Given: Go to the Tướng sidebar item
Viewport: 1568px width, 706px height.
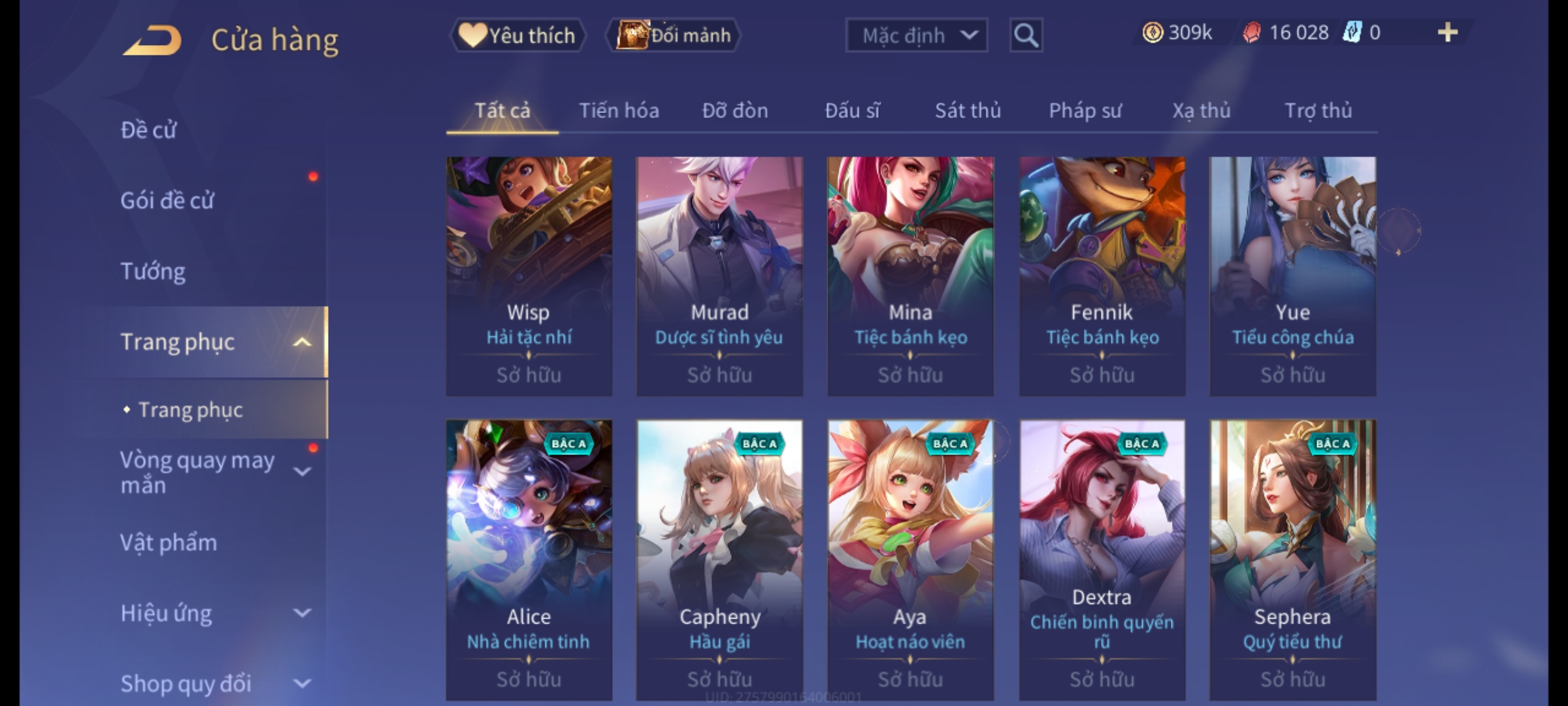Looking at the screenshot, I should (x=153, y=271).
